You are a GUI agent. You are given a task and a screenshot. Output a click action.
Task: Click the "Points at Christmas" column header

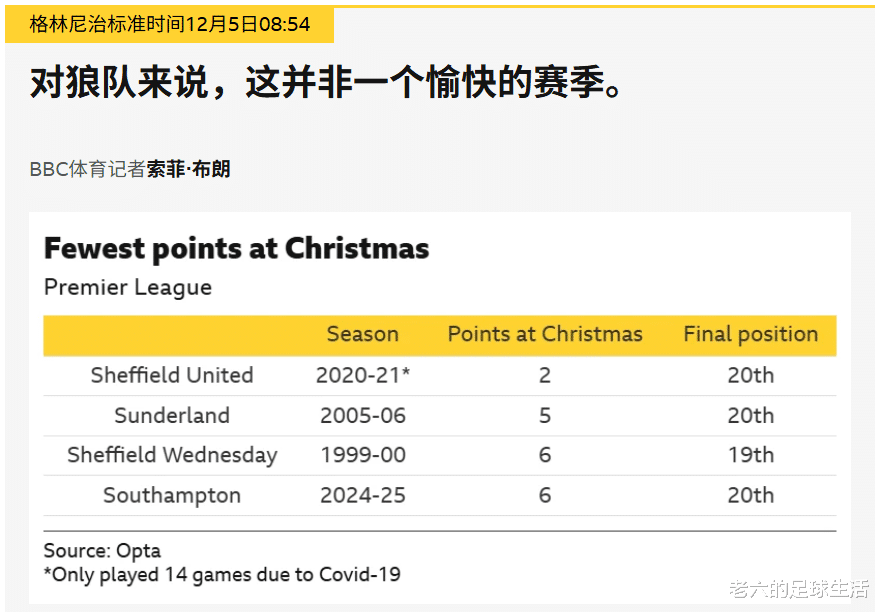[545, 334]
